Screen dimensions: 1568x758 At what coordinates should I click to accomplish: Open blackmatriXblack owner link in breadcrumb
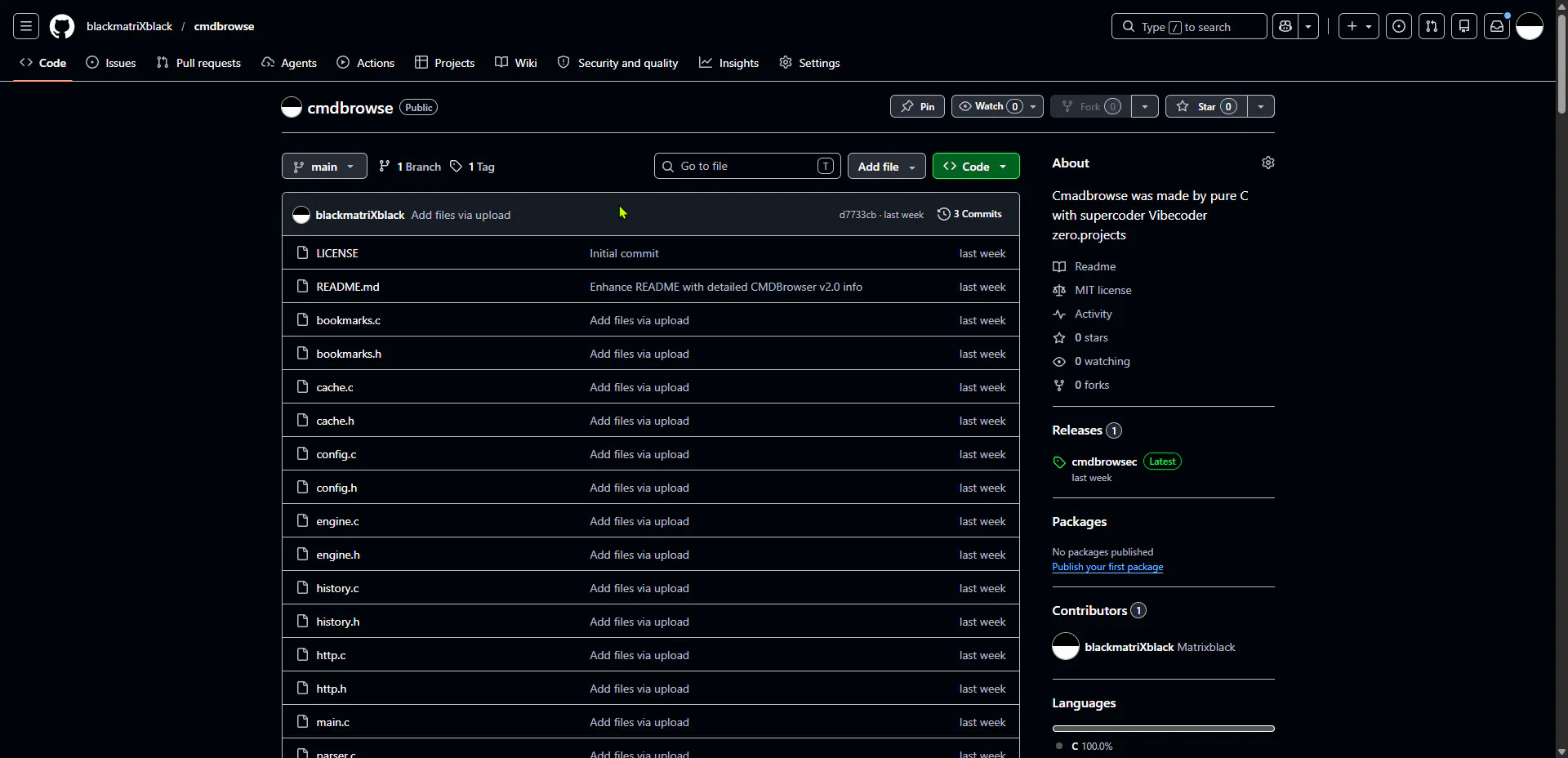point(129,26)
